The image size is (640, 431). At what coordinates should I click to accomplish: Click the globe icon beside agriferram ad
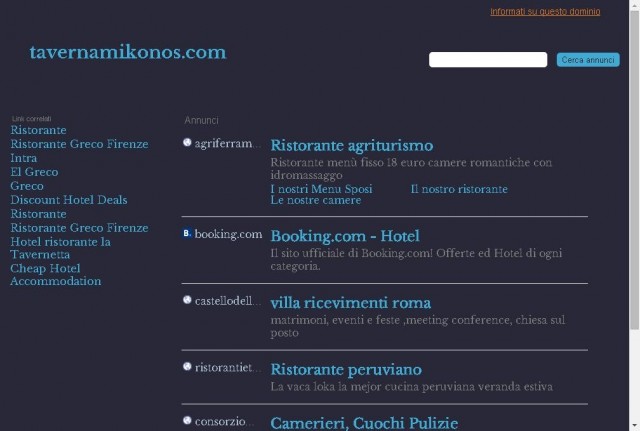pos(187,142)
